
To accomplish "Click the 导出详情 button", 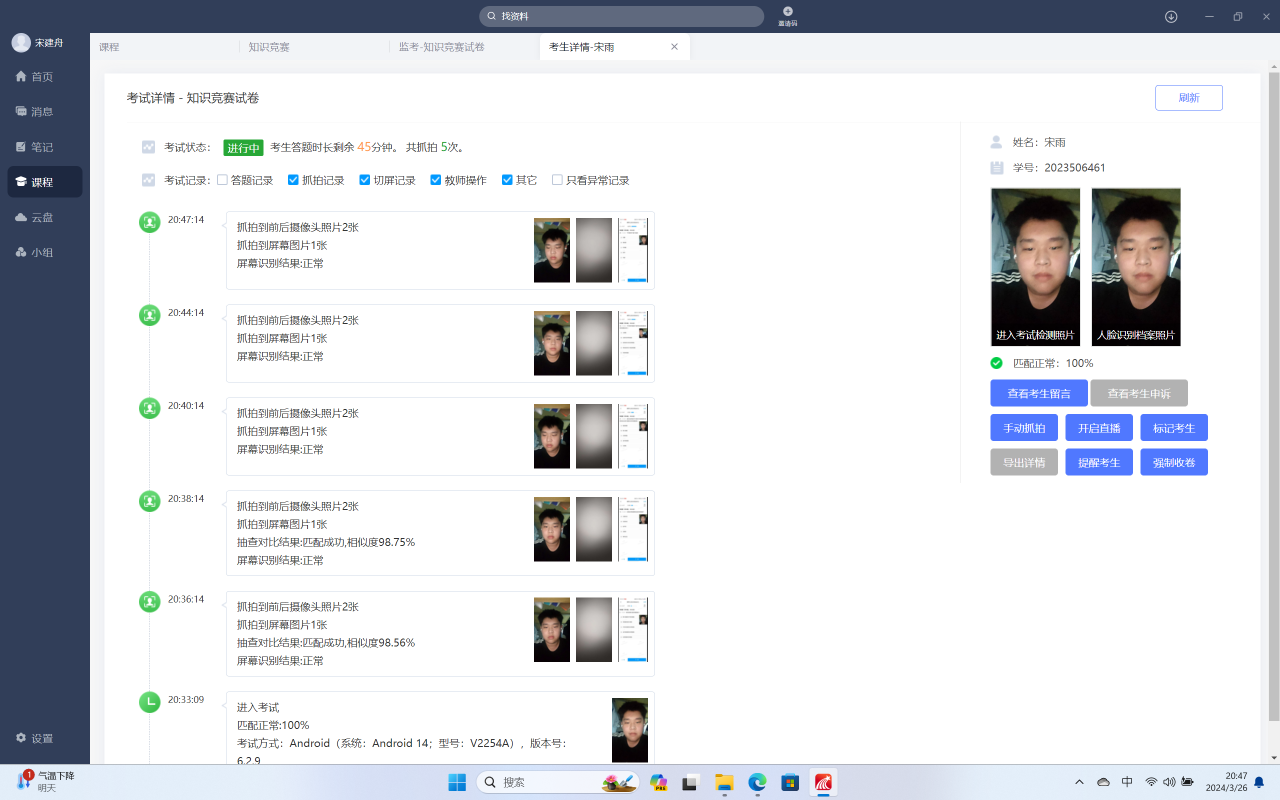I will (1024, 462).
